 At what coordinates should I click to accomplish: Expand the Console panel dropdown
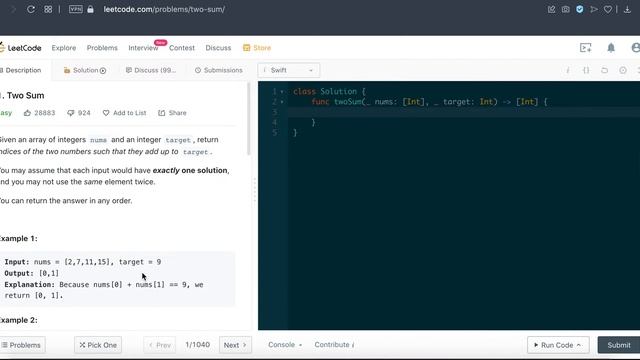pyautogui.click(x=285, y=345)
